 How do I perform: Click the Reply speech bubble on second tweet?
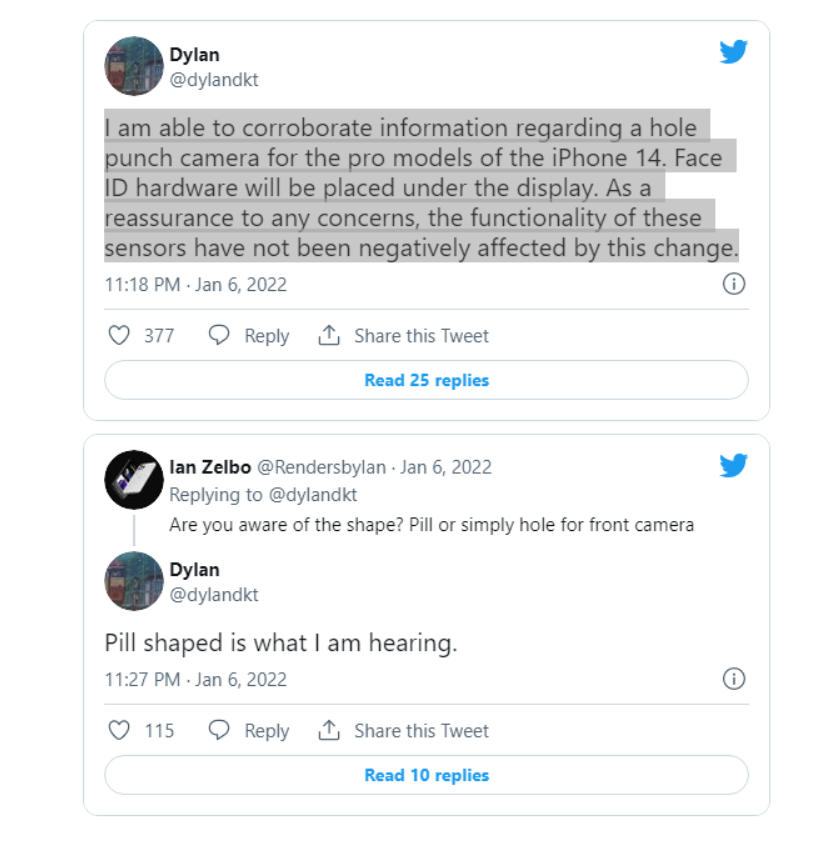[219, 731]
